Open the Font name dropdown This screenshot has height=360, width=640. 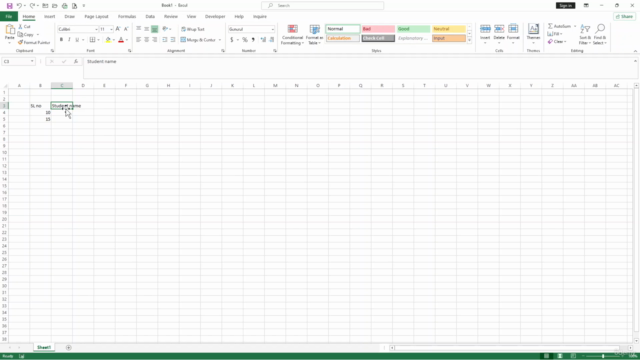coord(96,29)
